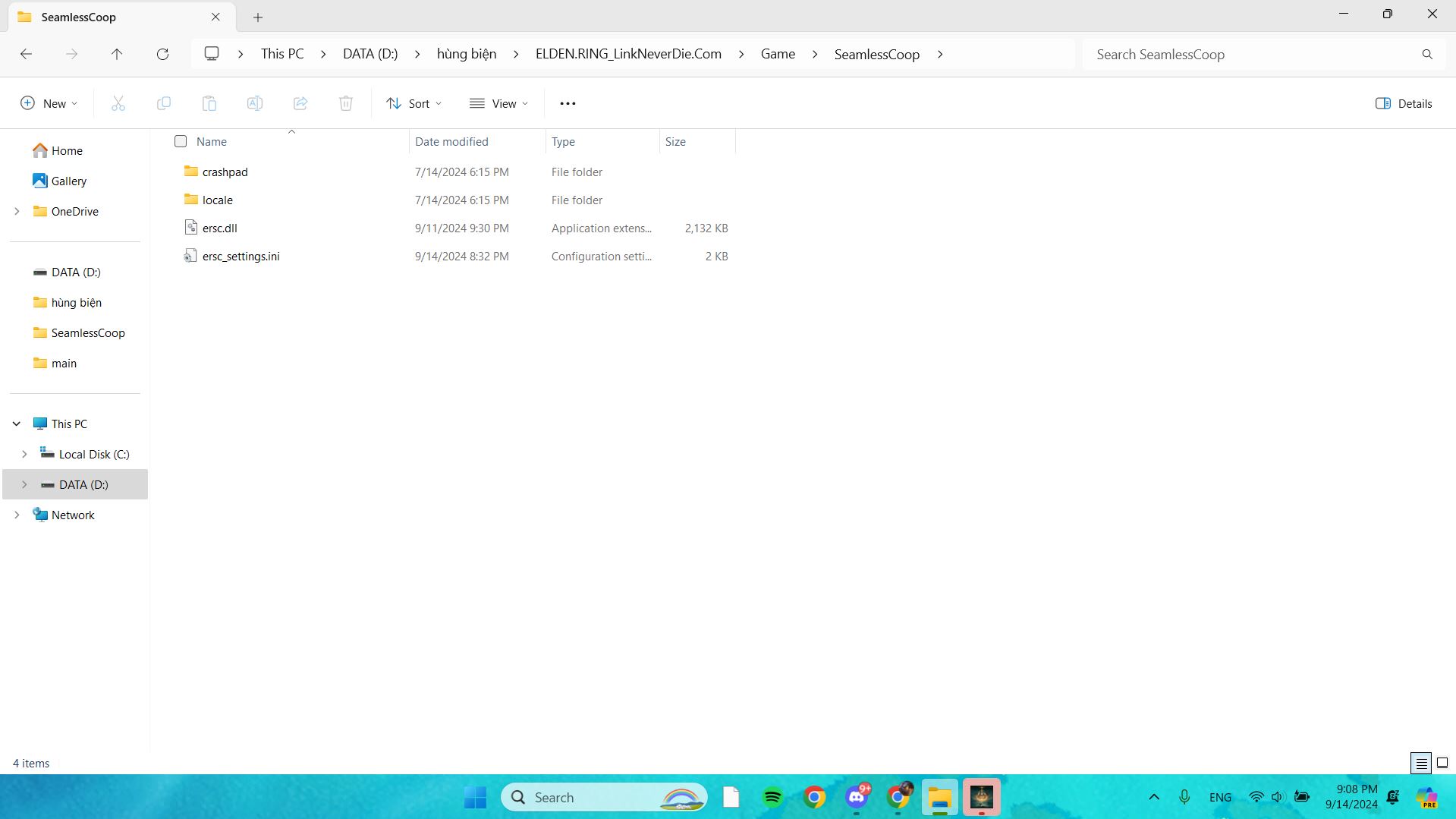Screen dimensions: 1456x819
Task: Click the Delete trash icon
Action: (x=346, y=103)
